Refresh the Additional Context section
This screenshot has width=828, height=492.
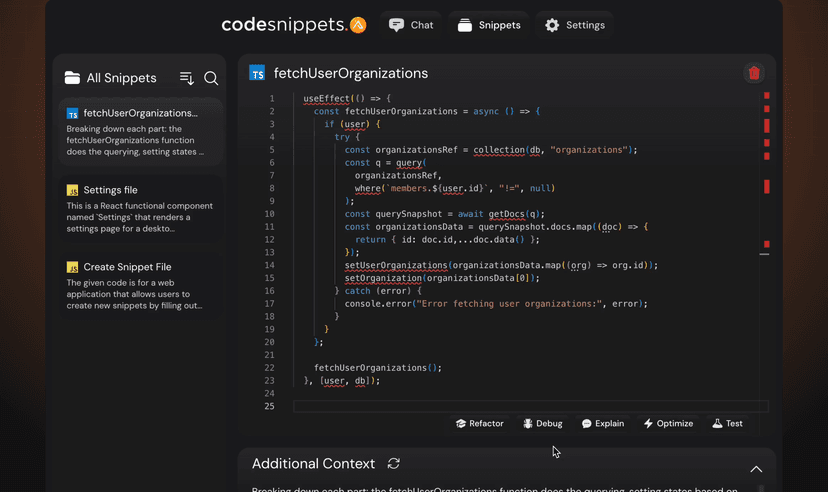click(x=393, y=463)
